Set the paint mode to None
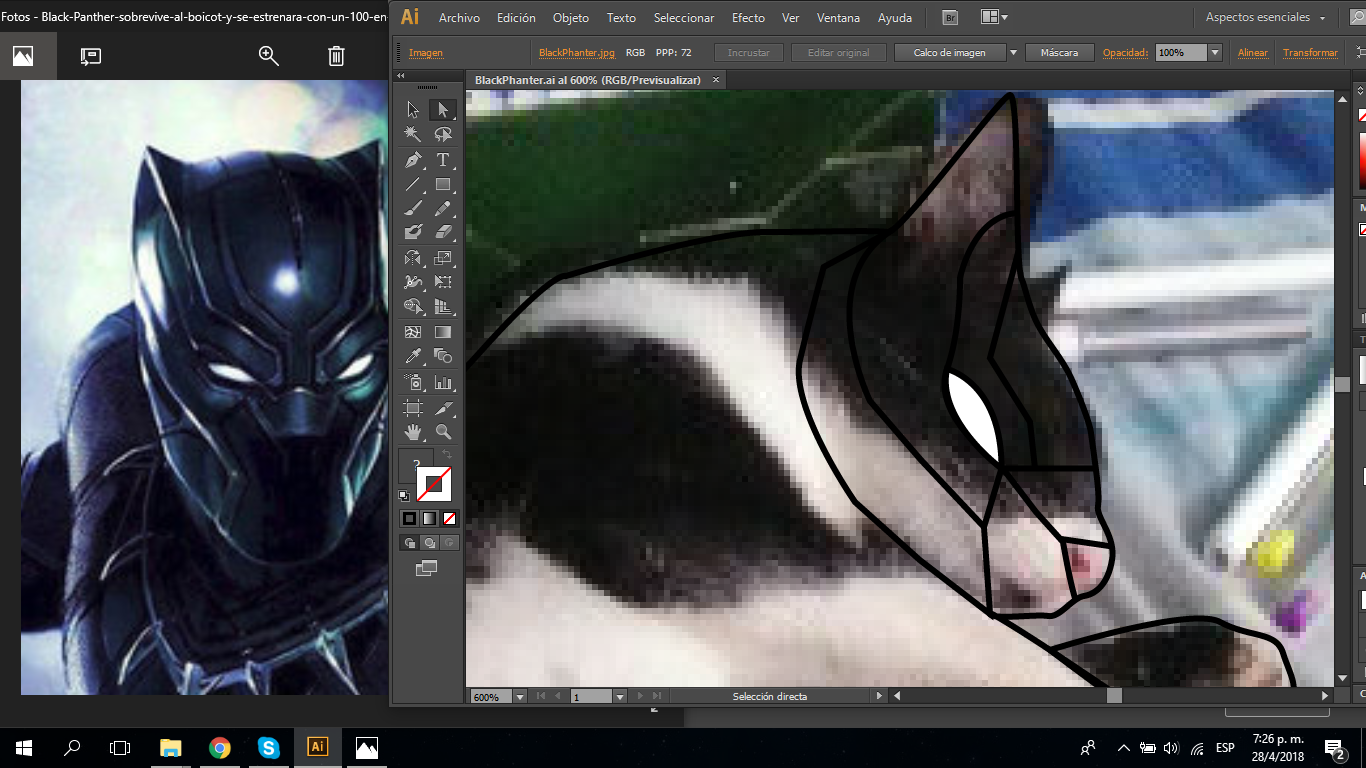1366x768 pixels. pyautogui.click(x=450, y=518)
